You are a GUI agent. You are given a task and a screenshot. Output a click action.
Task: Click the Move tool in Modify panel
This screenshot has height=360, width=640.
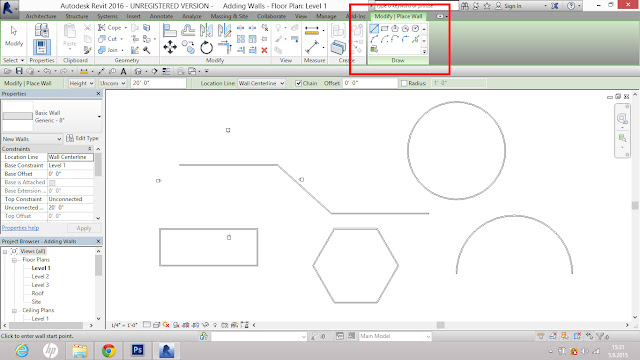[x=170, y=47]
